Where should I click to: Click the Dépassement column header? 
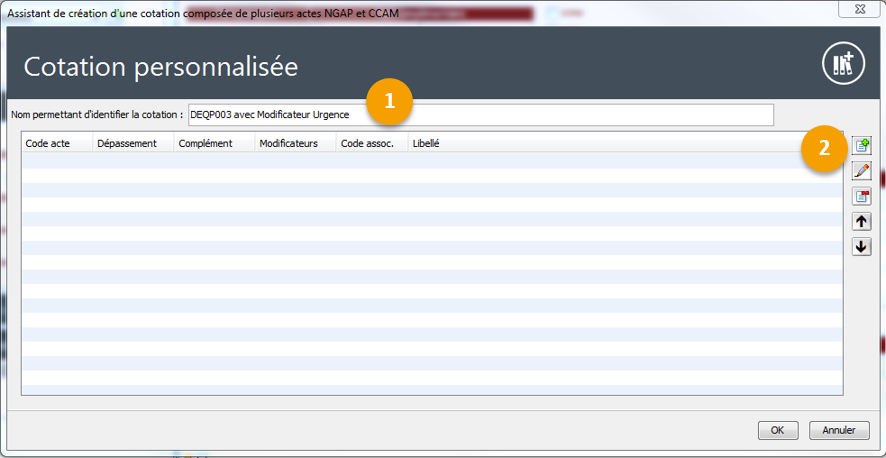132,144
